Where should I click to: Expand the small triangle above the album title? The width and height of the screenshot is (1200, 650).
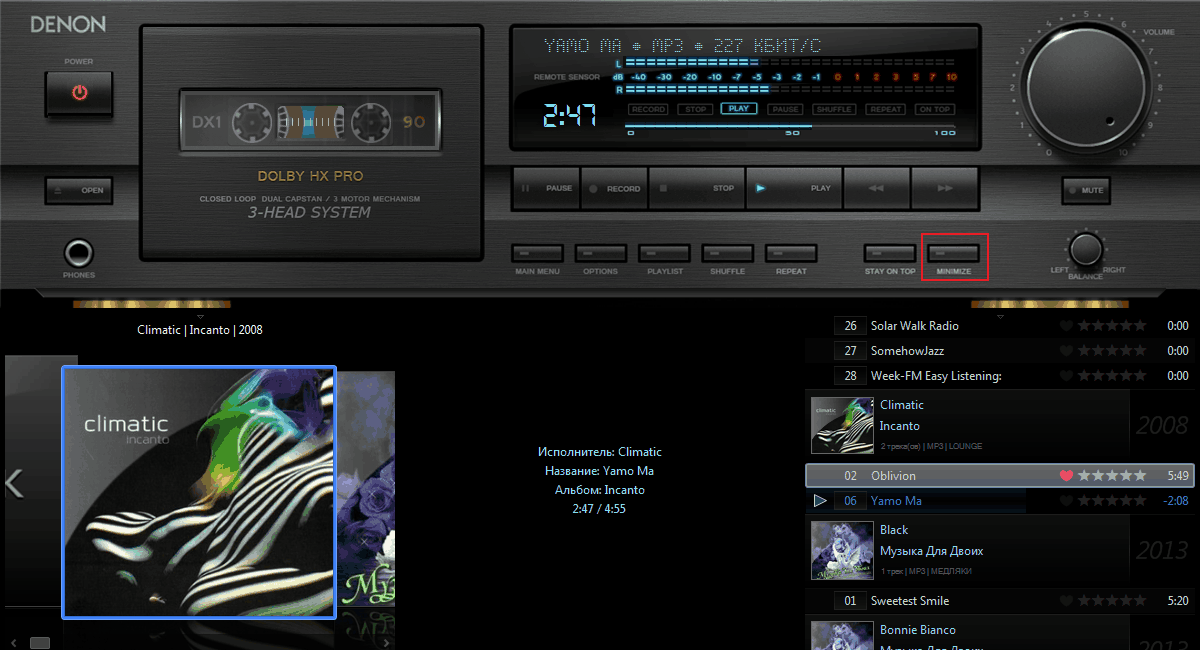pyautogui.click(x=200, y=316)
